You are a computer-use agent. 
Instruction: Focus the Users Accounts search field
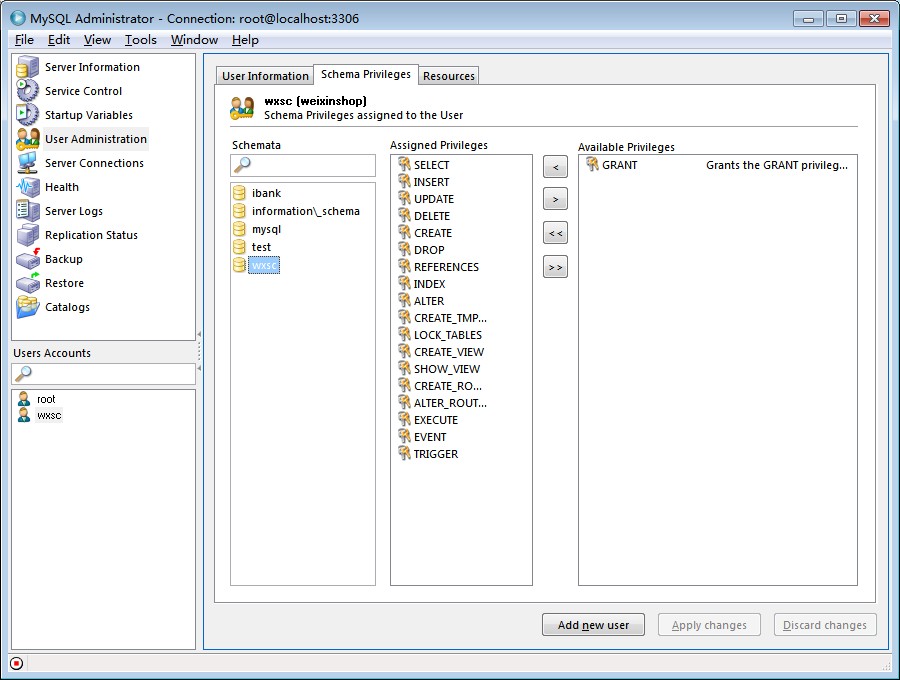tap(104, 374)
